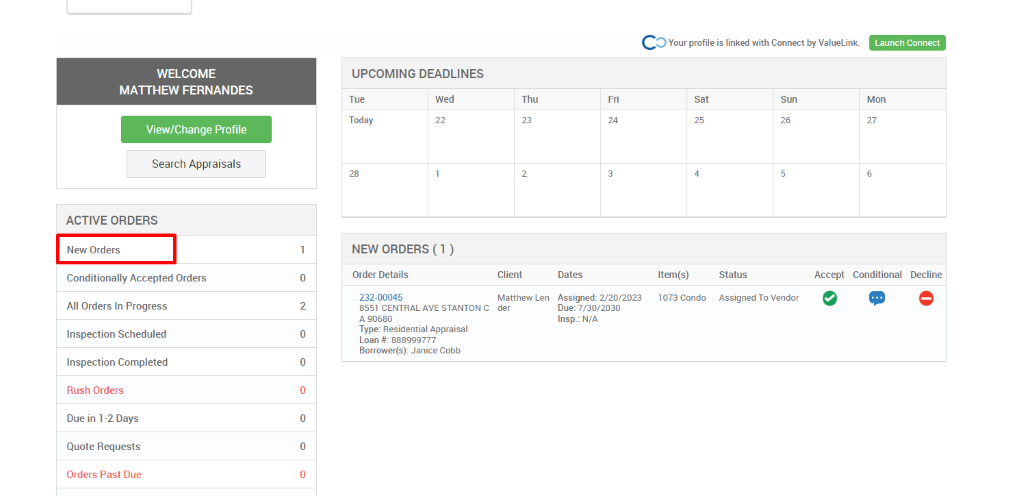This screenshot has width=1024, height=496.
Task: Click Order Details column header
Action: [x=380, y=275]
